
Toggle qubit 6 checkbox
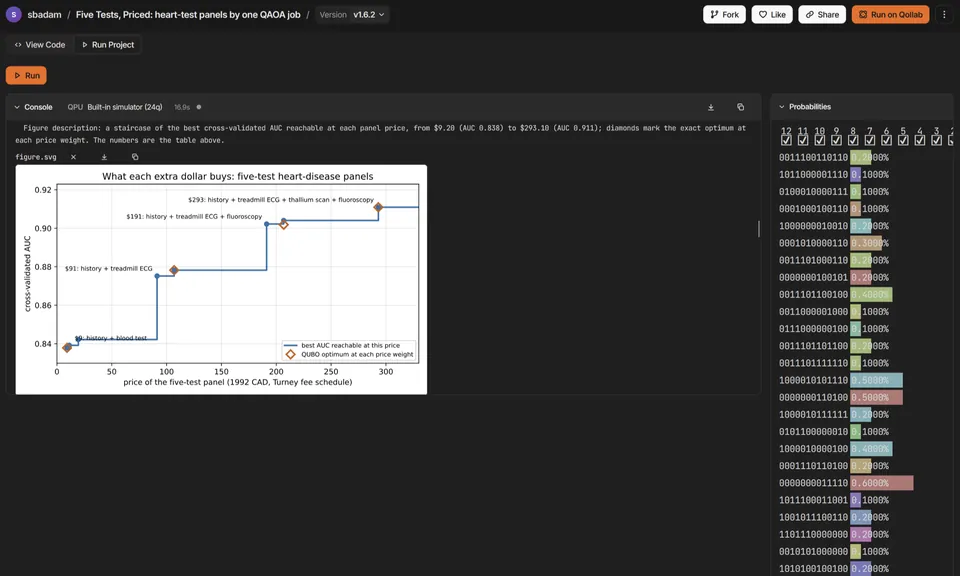click(886, 140)
